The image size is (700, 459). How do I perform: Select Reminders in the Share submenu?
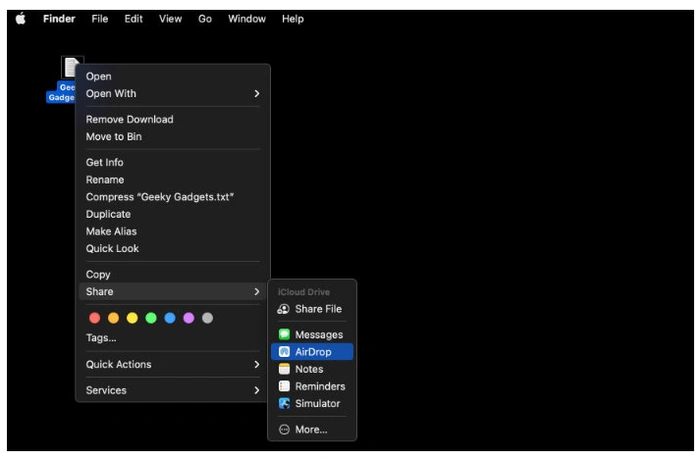(312, 386)
